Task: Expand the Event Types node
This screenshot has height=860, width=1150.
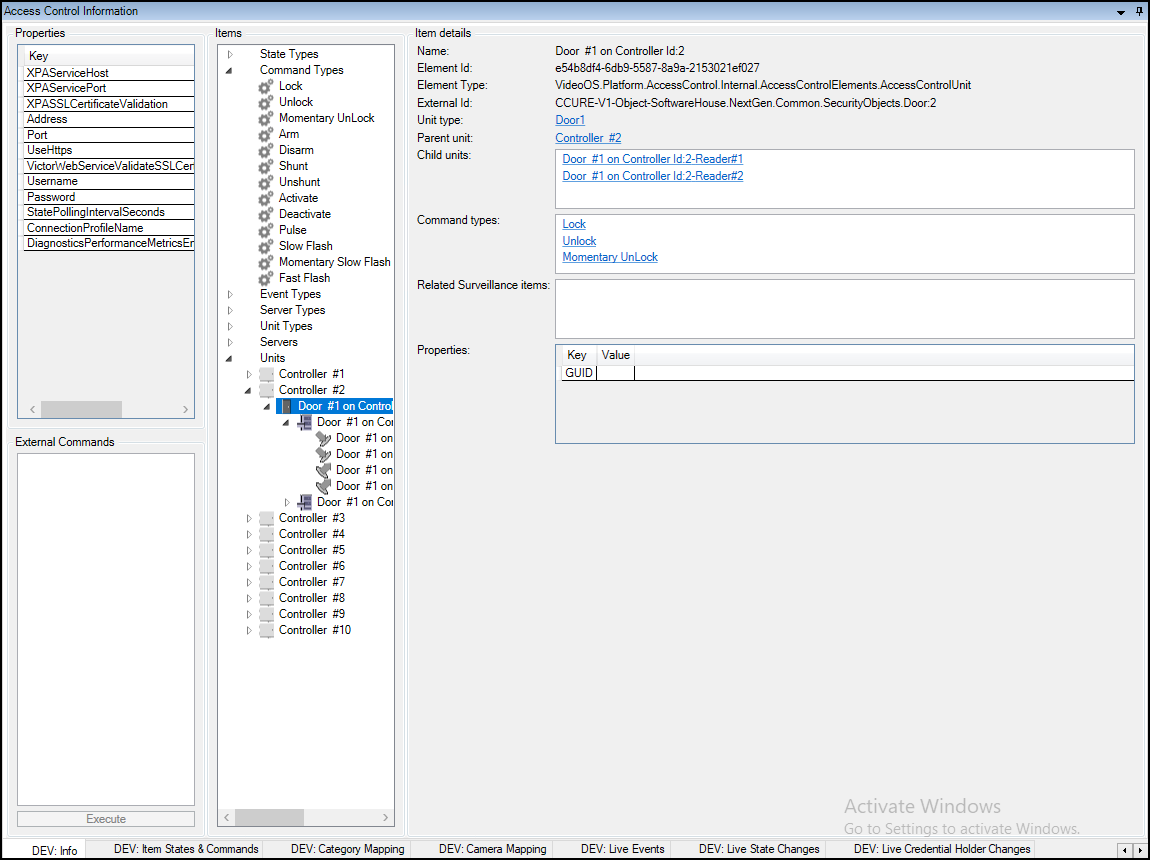Action: point(230,294)
